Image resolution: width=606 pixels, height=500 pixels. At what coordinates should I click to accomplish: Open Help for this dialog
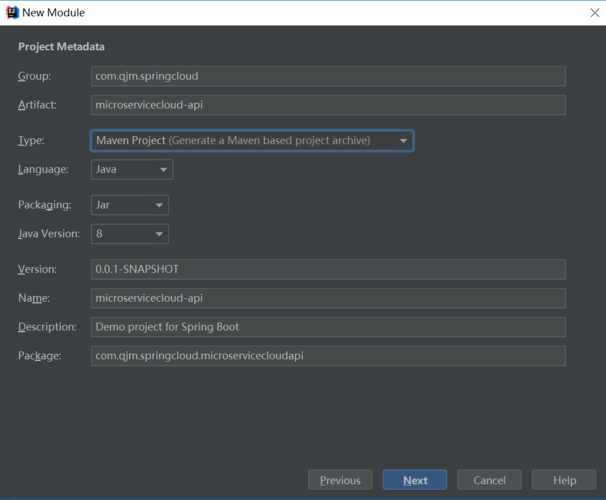coord(564,480)
